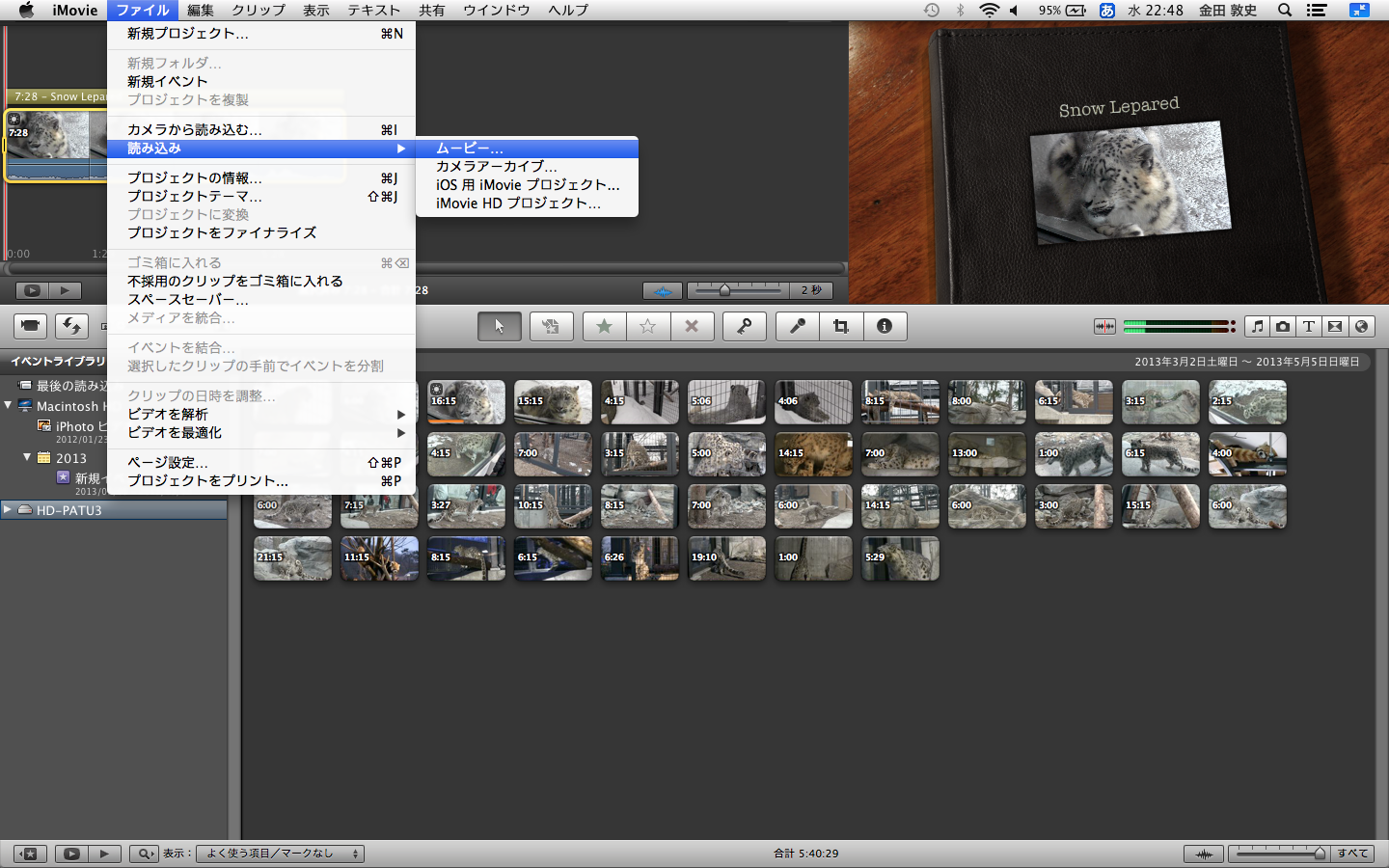Select the crop and rotate tool
Screen dimensions: 1389x868
[x=840, y=326]
